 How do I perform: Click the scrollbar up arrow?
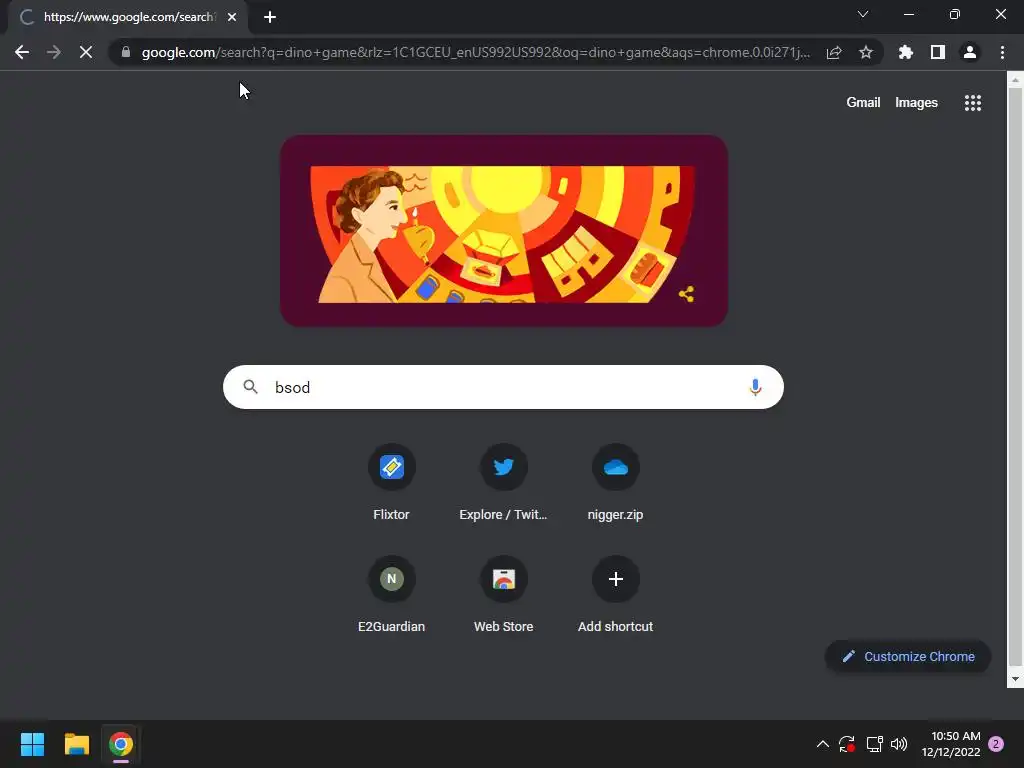tap(1015, 80)
